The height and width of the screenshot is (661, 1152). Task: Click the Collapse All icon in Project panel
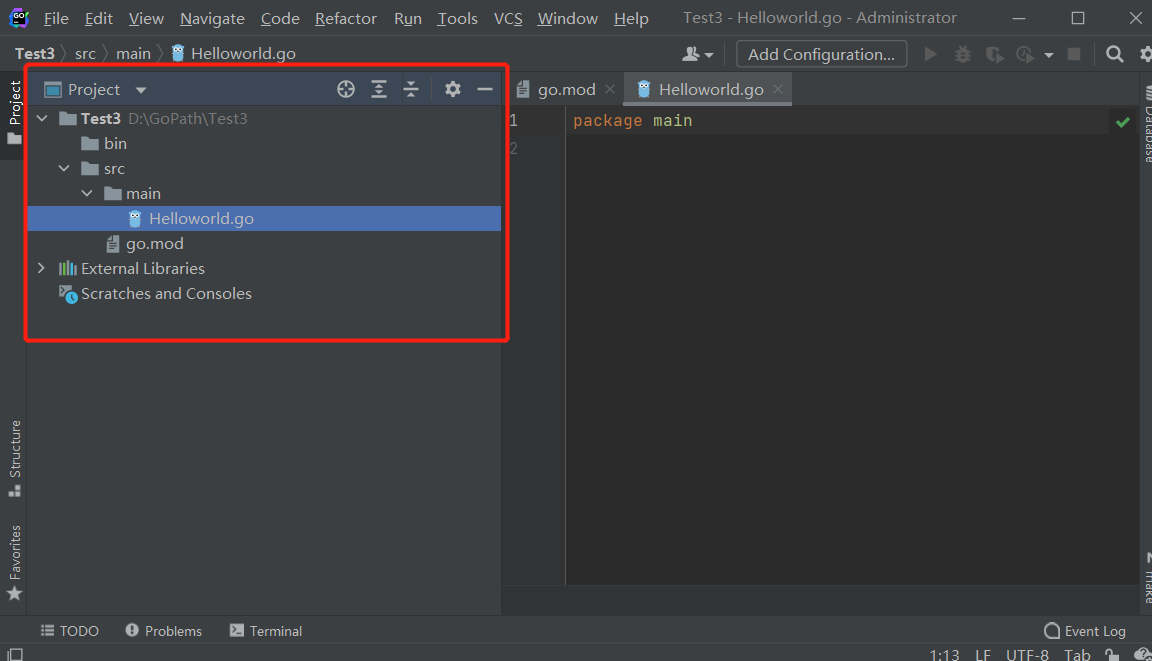411,90
